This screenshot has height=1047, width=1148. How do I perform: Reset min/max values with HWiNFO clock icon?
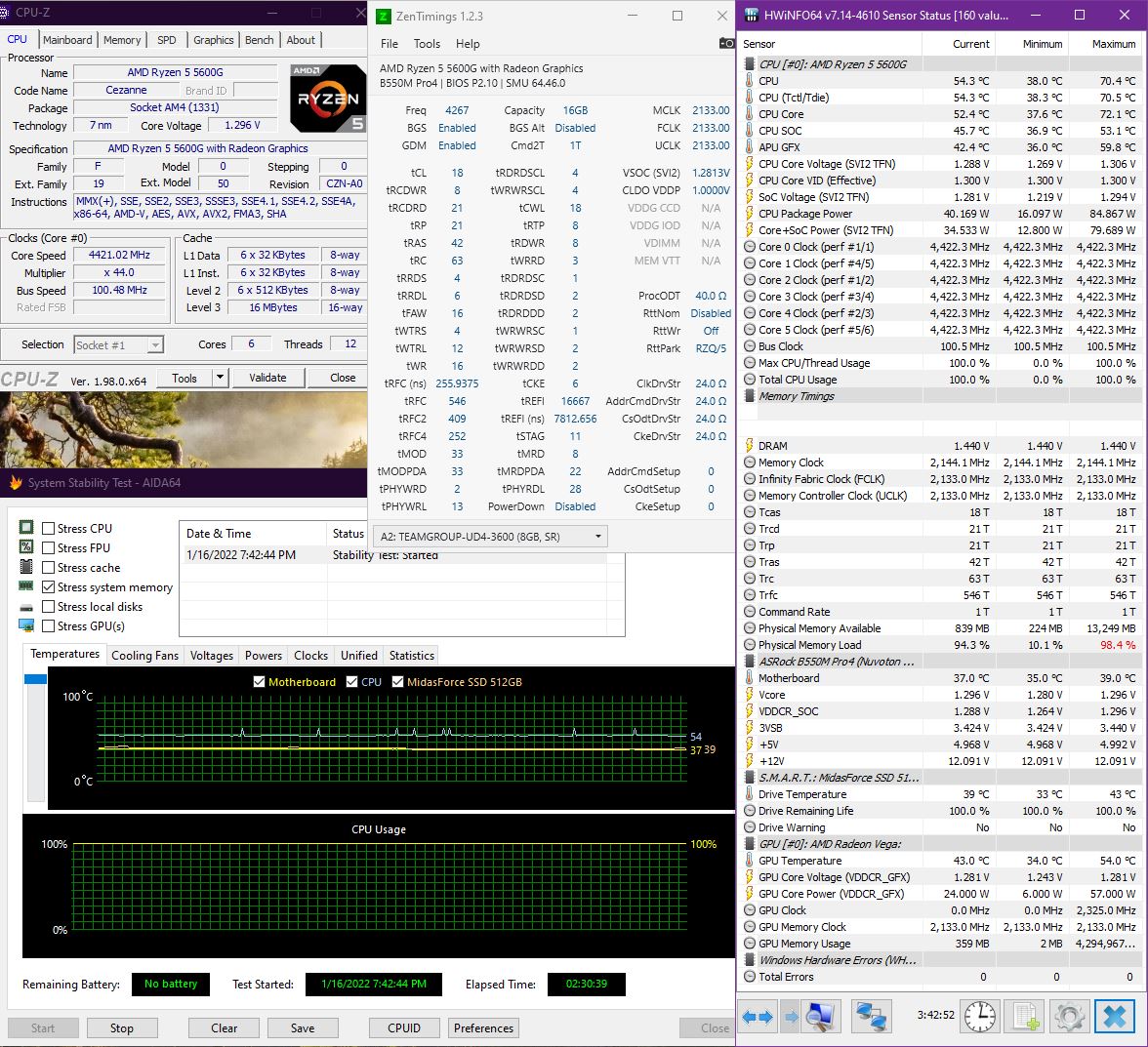980,1017
